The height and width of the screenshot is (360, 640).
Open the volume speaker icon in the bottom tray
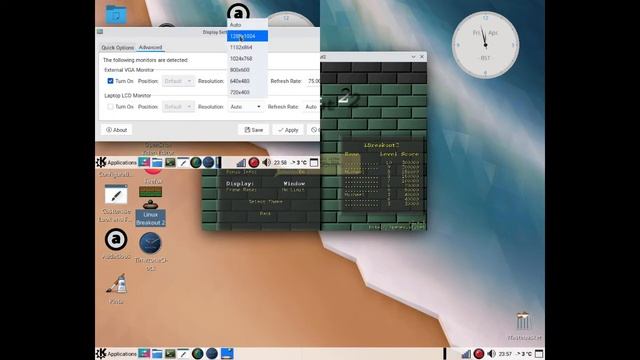point(491,353)
